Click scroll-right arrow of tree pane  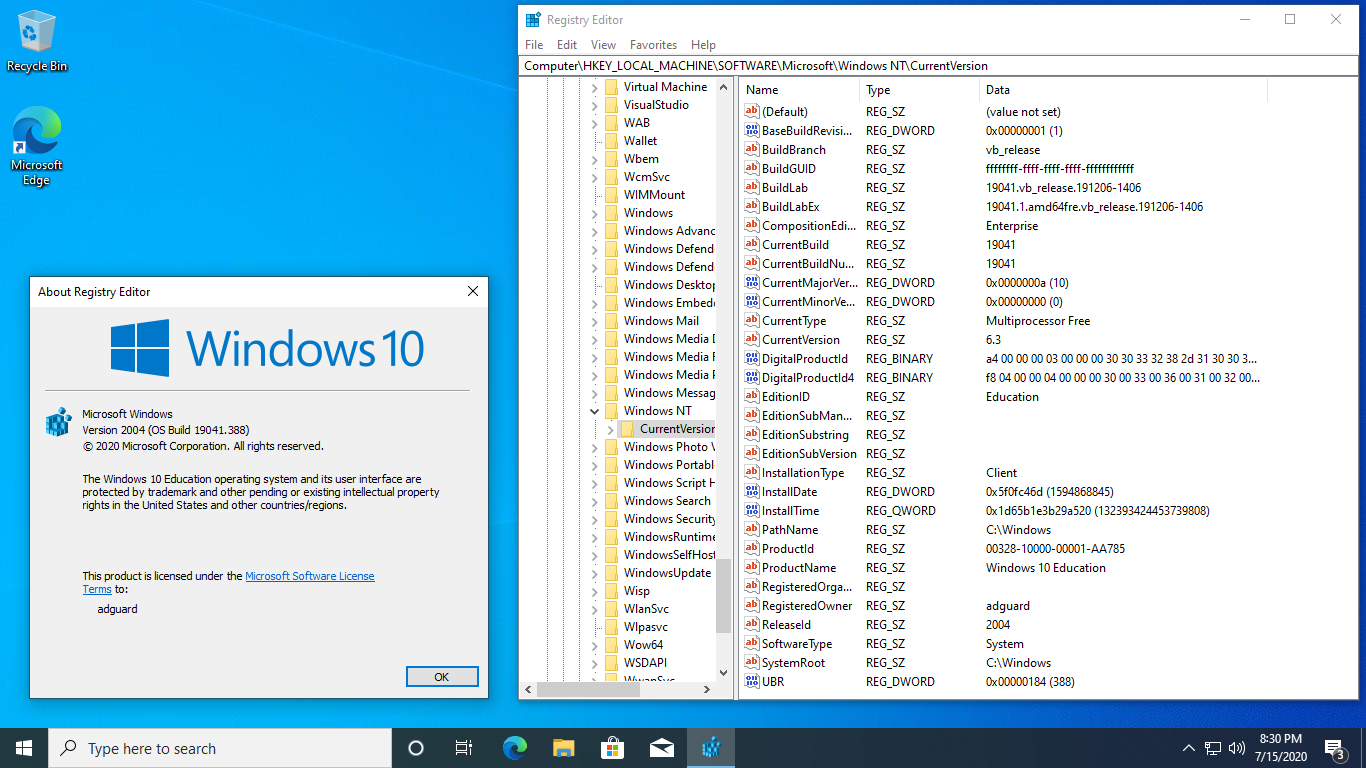tap(707, 689)
